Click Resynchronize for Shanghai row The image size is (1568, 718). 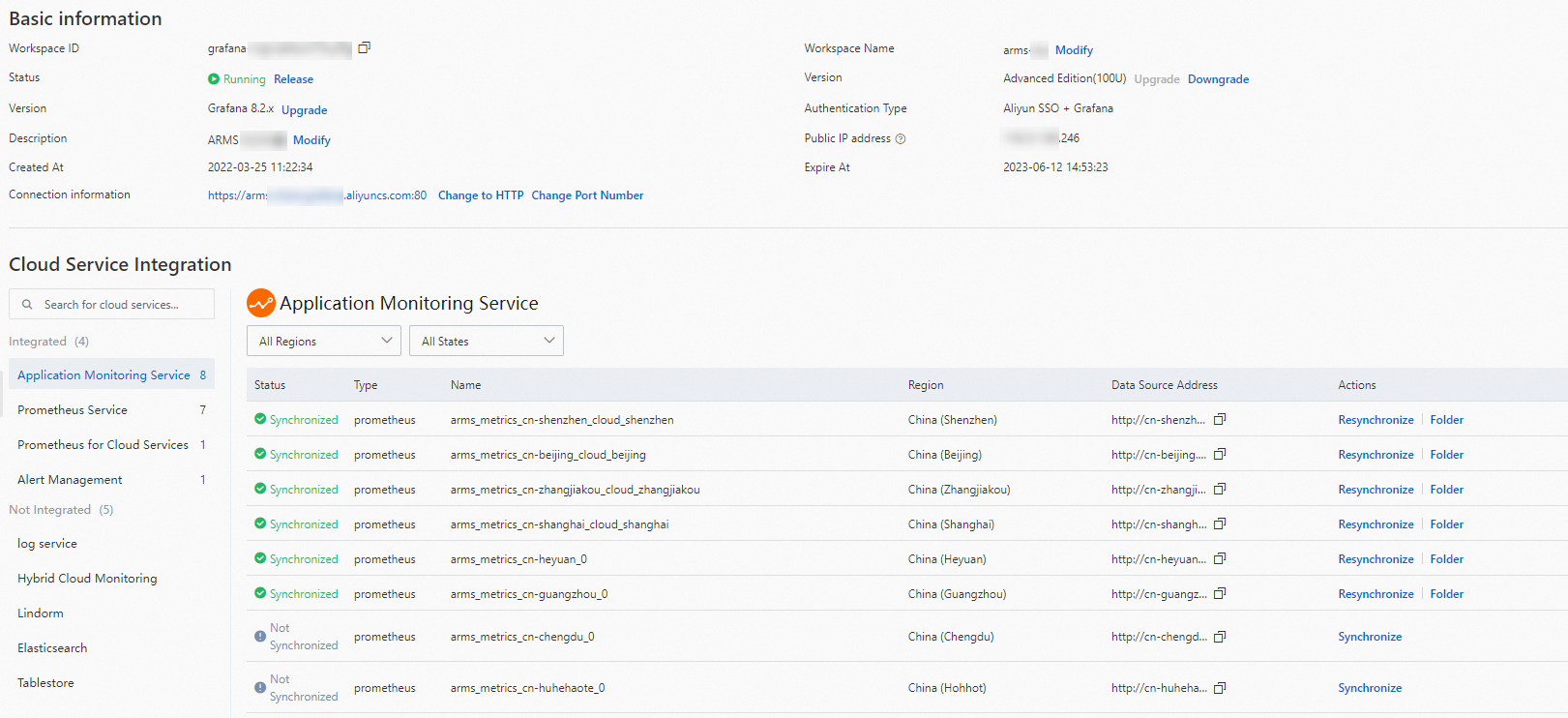1376,524
